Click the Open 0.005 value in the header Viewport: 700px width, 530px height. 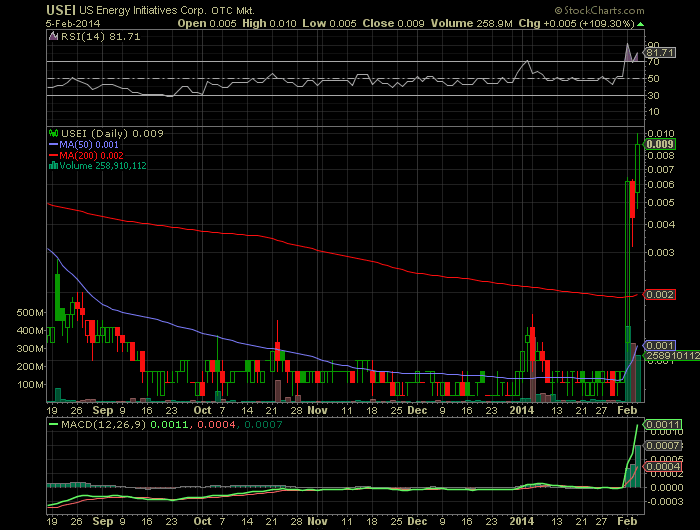207,23
